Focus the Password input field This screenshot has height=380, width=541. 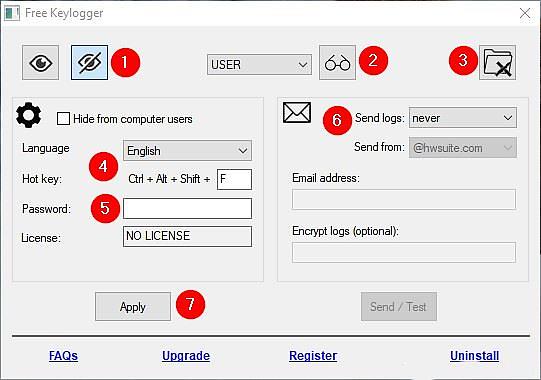pos(187,208)
